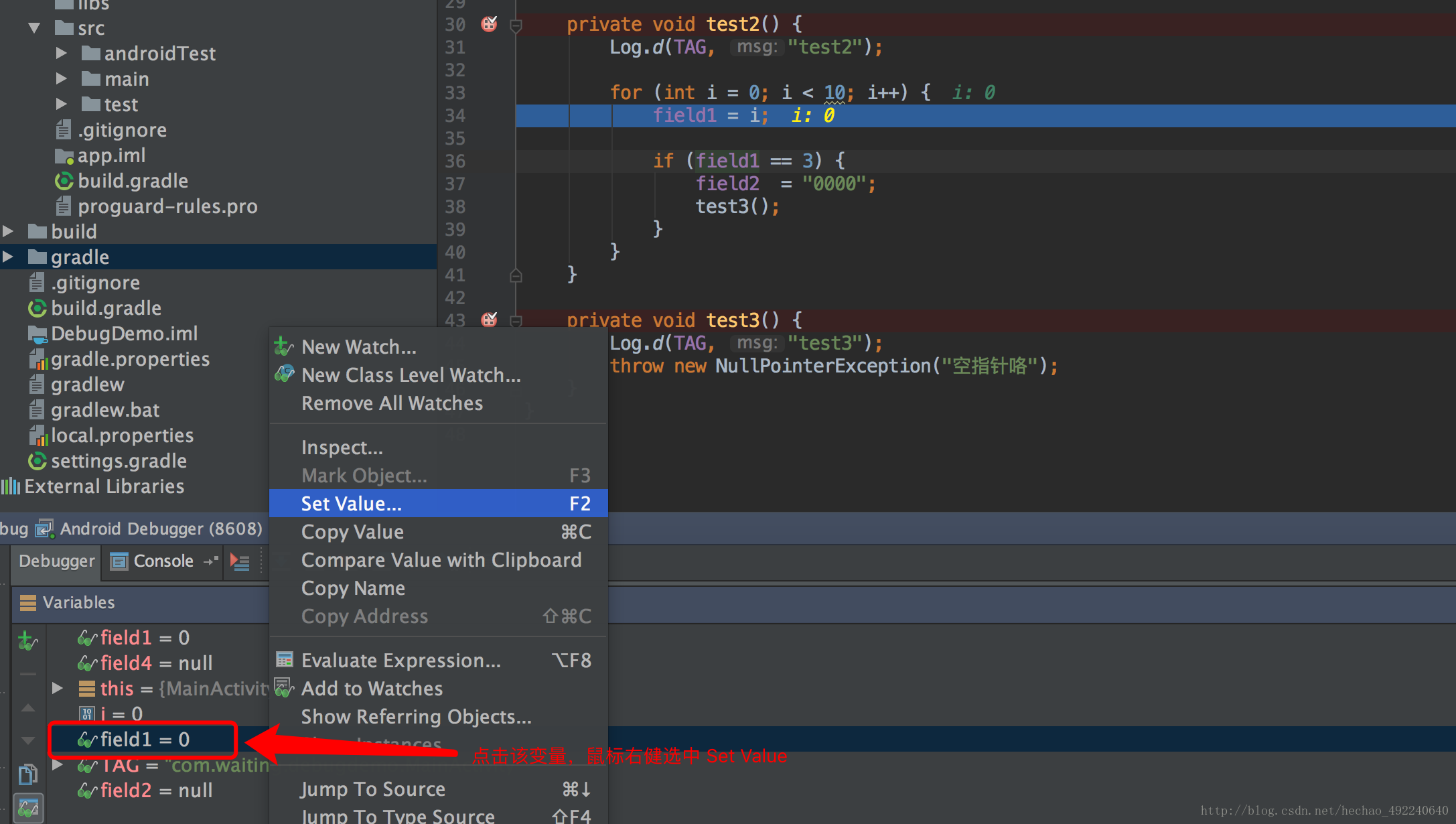Toggle breakpoint on line 30
Image resolution: width=1456 pixels, height=824 pixels.
point(490,24)
